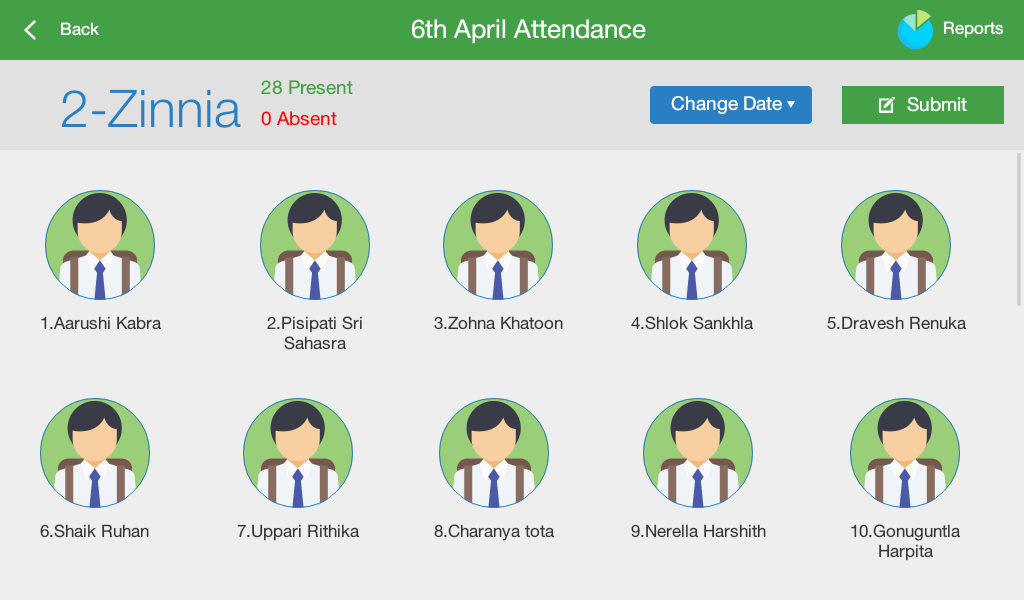Click the 2-Zinnia class title
This screenshot has height=600, width=1024.
150,110
